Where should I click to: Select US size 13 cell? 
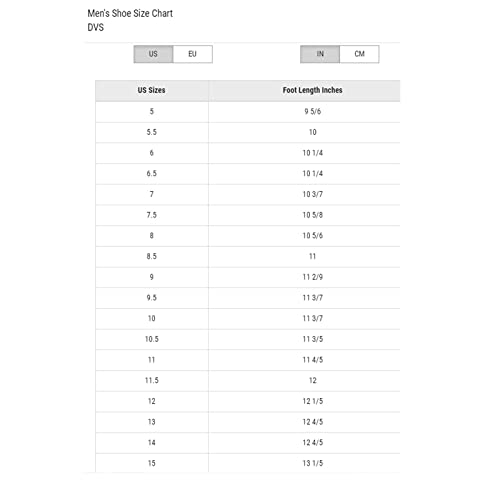(152, 422)
